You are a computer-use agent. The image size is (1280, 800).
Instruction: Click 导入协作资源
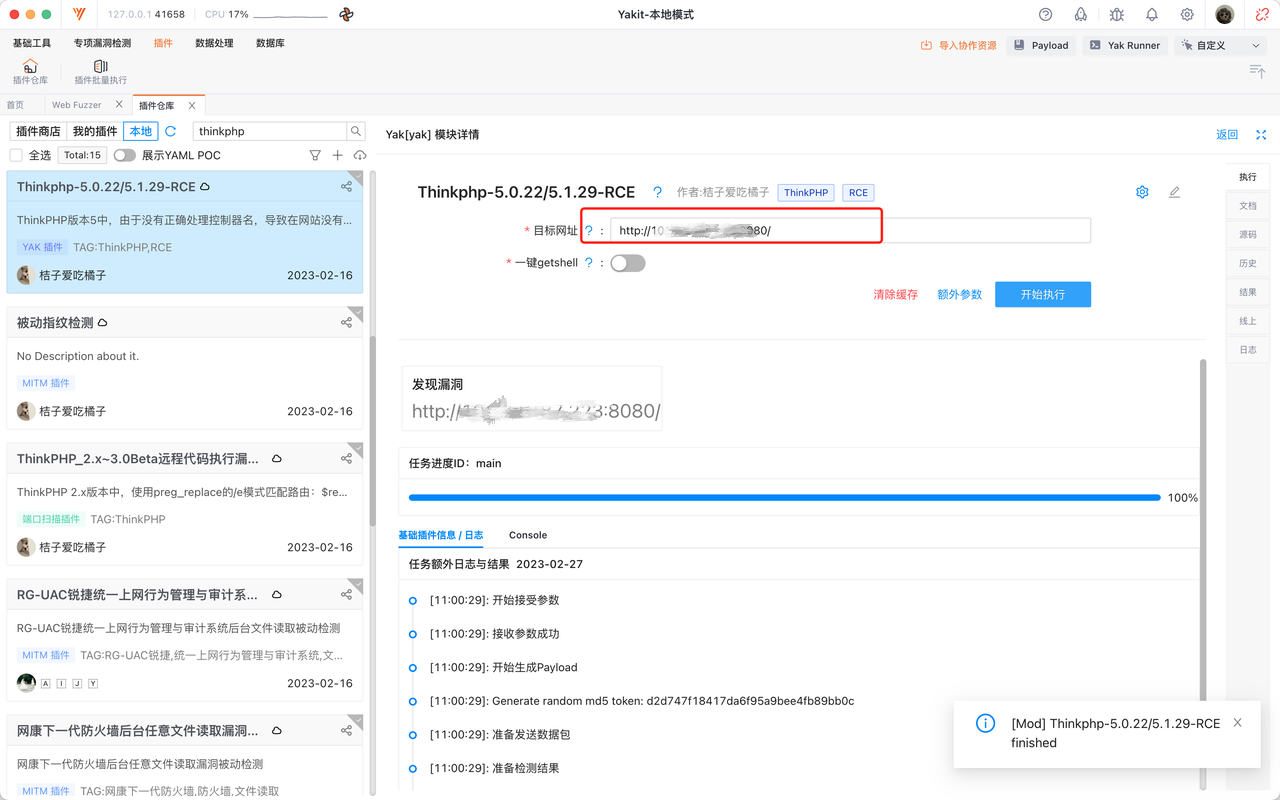pyautogui.click(x=959, y=45)
